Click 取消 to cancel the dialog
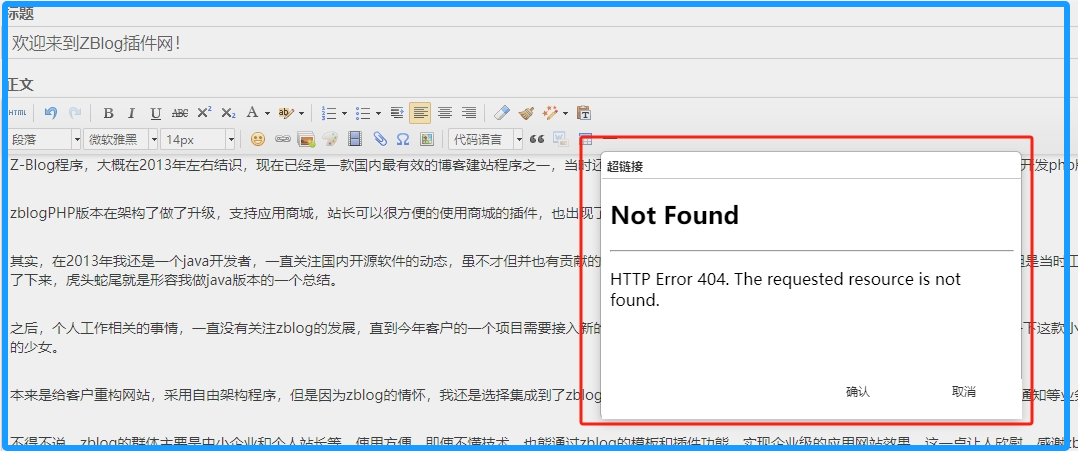Screen dimensions: 1078x451 click(963, 392)
